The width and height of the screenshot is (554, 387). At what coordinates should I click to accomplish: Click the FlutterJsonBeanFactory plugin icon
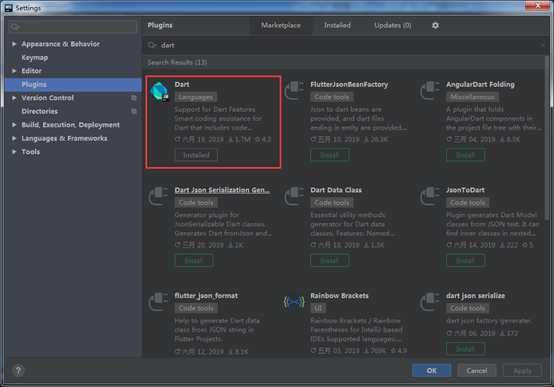294,91
